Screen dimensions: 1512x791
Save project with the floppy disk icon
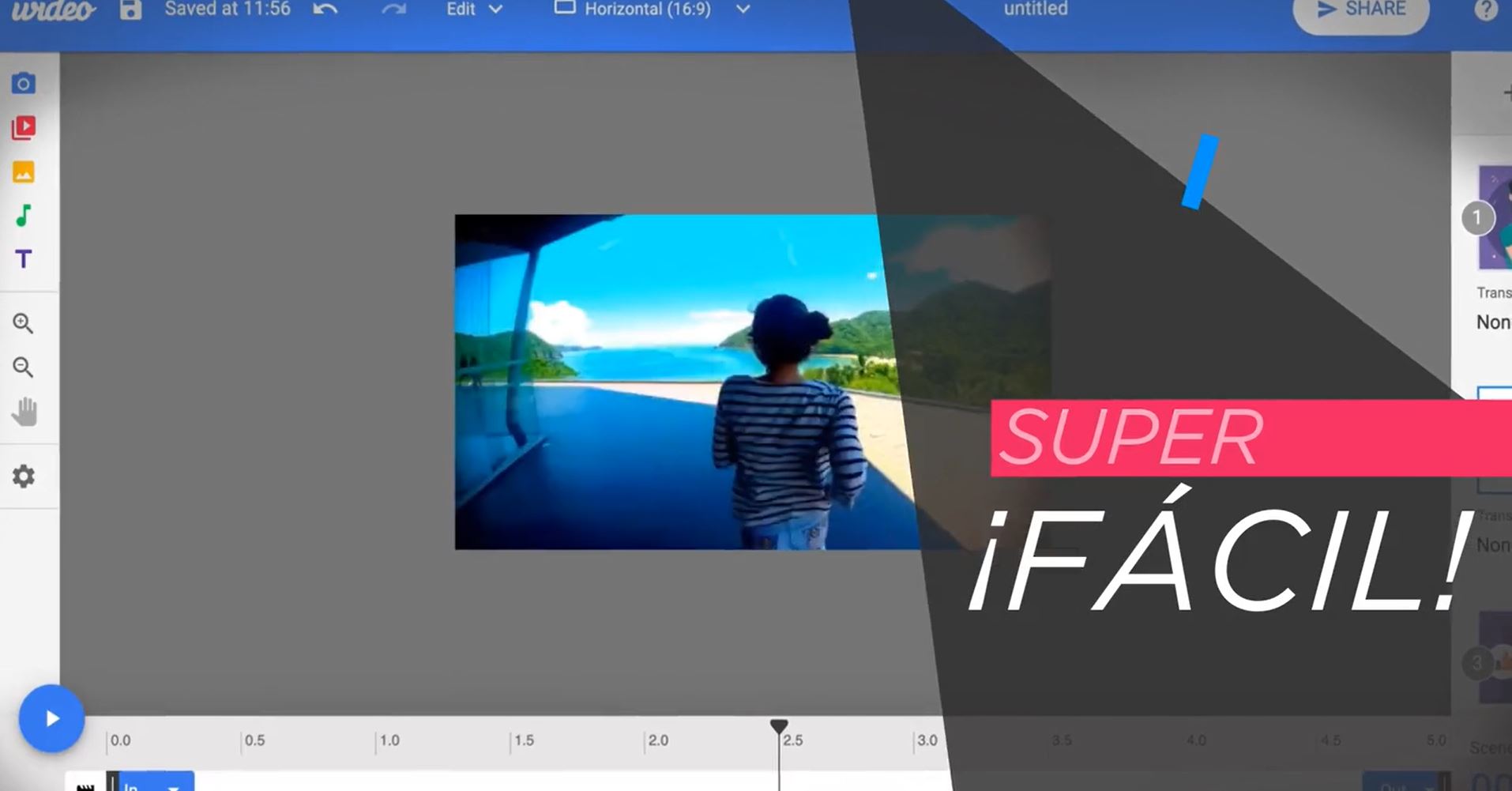130,9
